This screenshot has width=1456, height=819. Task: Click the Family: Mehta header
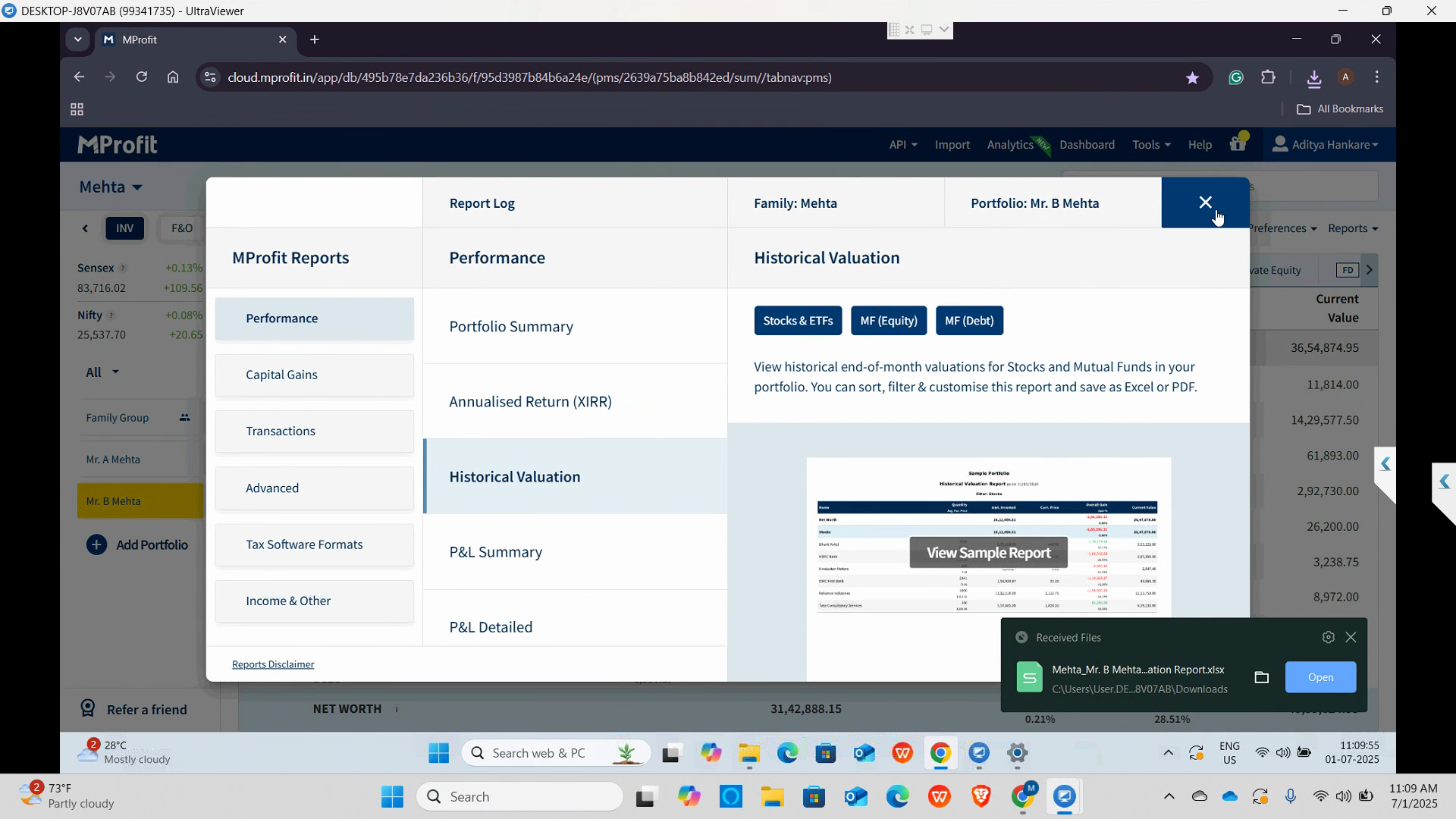(x=836, y=203)
